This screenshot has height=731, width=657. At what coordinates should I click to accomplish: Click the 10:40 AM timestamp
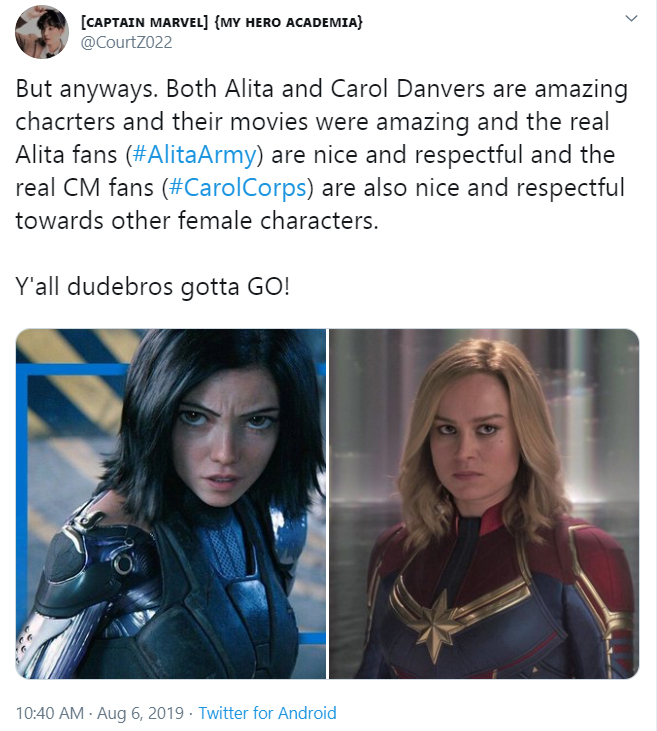click(x=50, y=713)
